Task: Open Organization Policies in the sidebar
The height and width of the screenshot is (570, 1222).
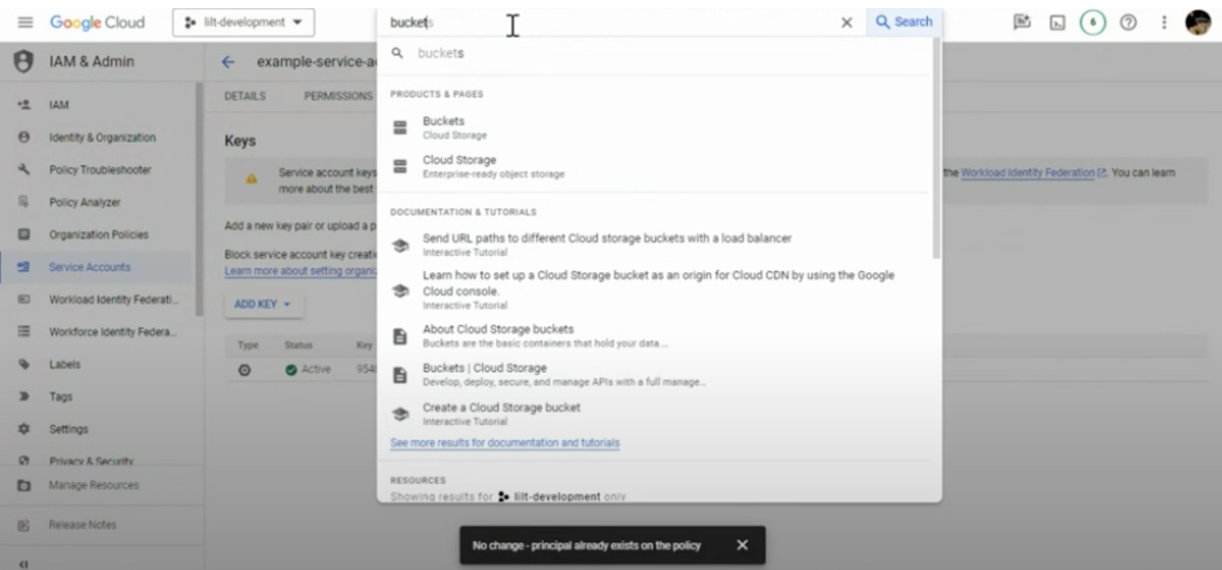Action: (x=100, y=235)
